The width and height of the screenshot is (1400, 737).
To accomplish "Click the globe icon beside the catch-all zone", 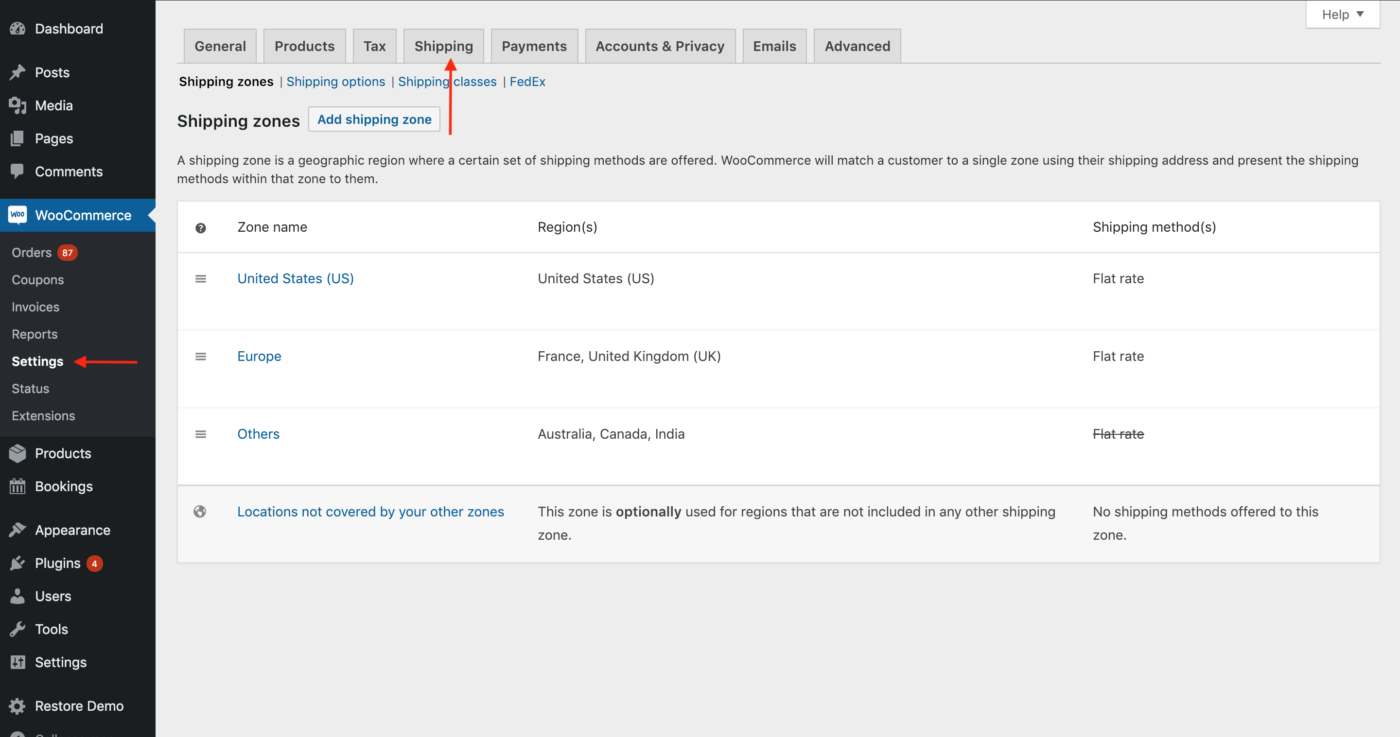I will pyautogui.click(x=200, y=510).
